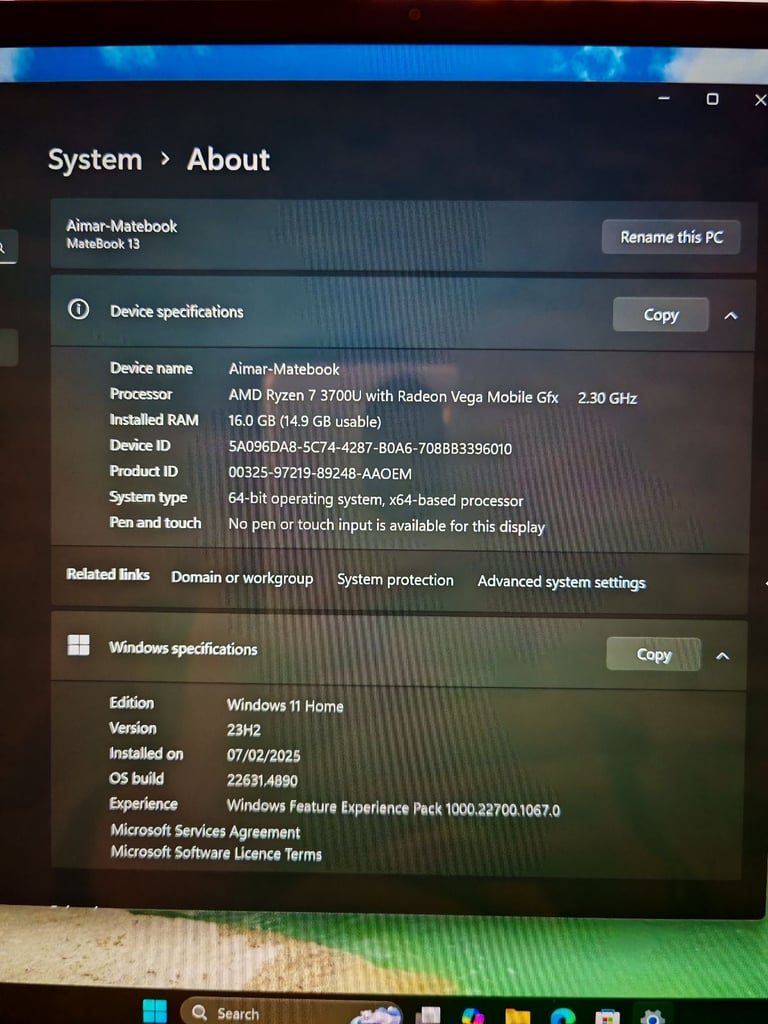The image size is (768, 1024).
Task: Open Task View on the taskbar
Action: (428, 1016)
